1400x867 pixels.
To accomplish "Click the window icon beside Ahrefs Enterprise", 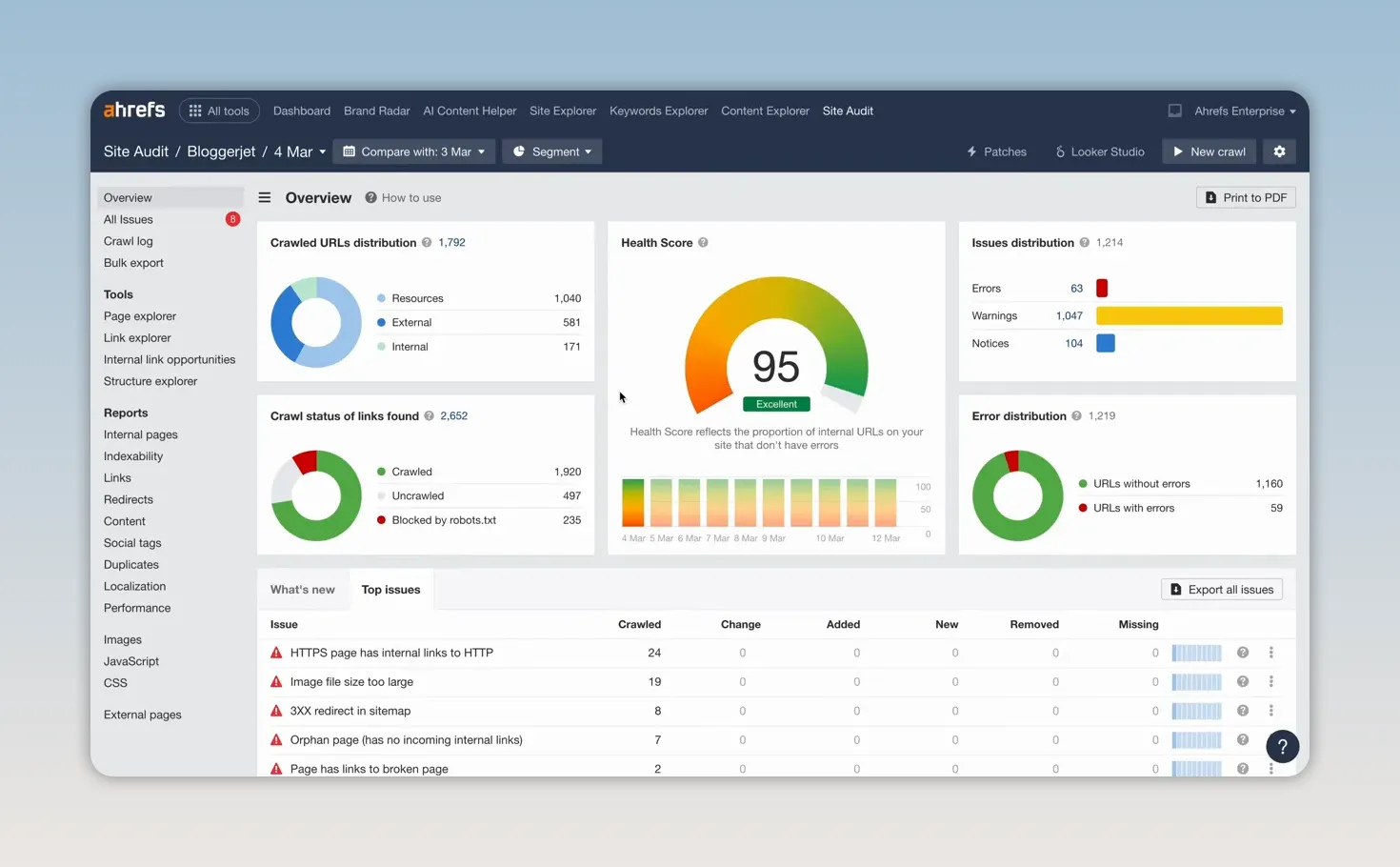I will click(1175, 111).
